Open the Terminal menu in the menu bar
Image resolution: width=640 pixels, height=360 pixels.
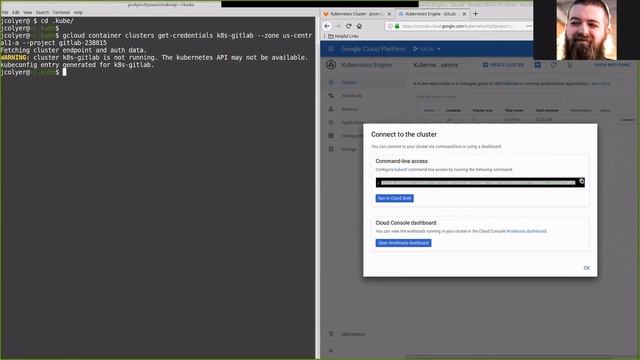[61, 13]
